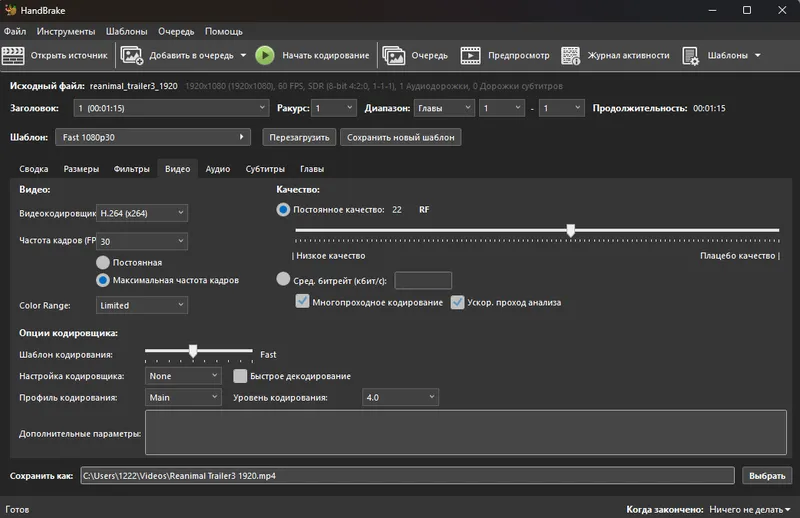800x518 pixels.
Task: Open the Когда закончено dropdown
Action: [x=749, y=509]
